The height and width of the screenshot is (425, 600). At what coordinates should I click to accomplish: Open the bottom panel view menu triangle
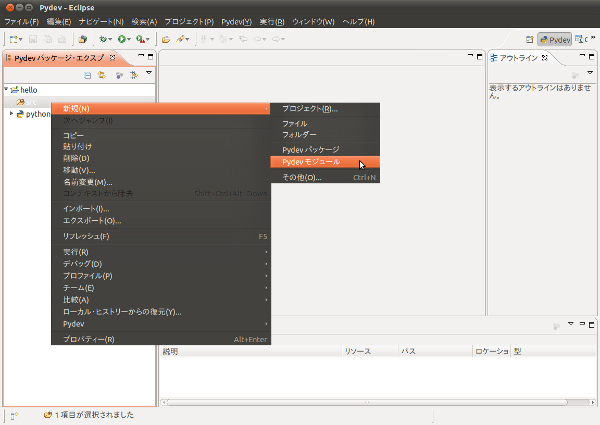point(571,324)
